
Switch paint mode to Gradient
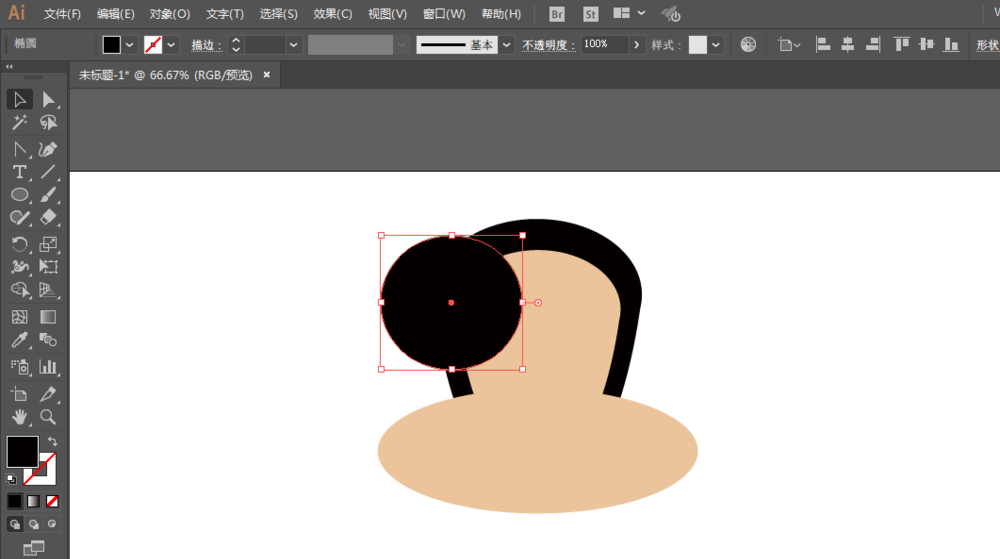pyautogui.click(x=33, y=502)
